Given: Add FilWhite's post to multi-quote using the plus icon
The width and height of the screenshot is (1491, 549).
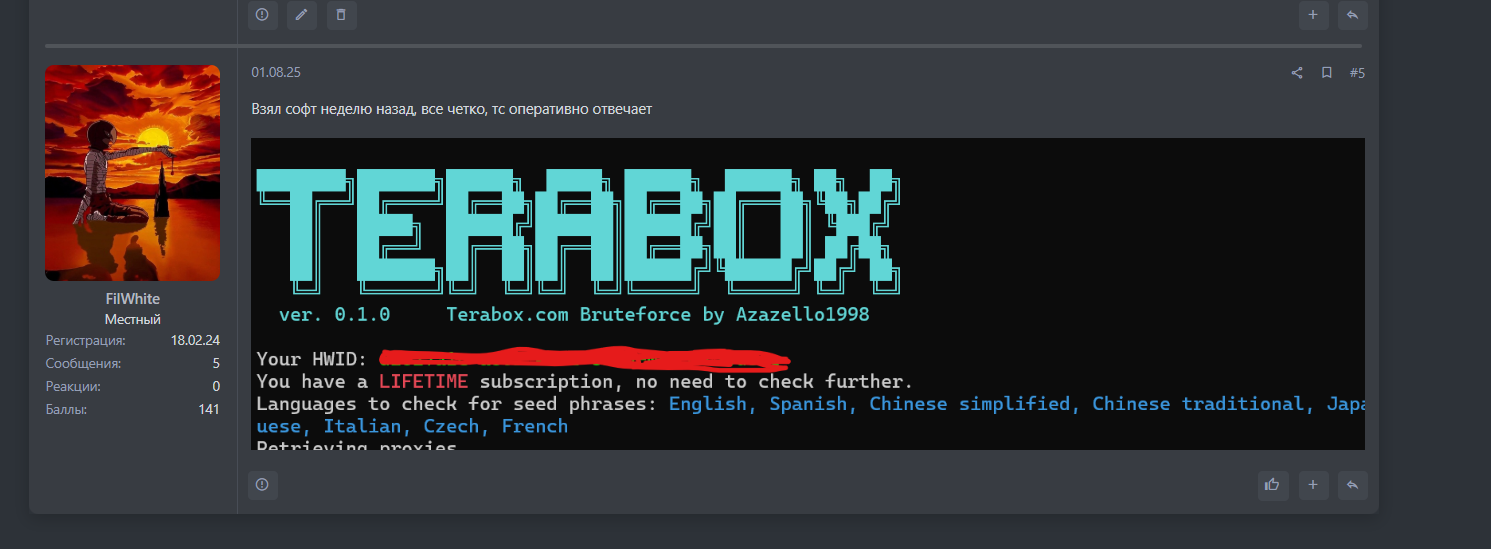Looking at the screenshot, I should pyautogui.click(x=1313, y=485).
